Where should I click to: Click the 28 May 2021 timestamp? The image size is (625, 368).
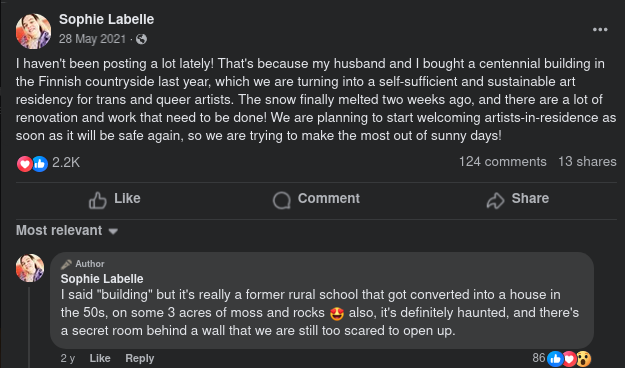pyautogui.click(x=92, y=39)
